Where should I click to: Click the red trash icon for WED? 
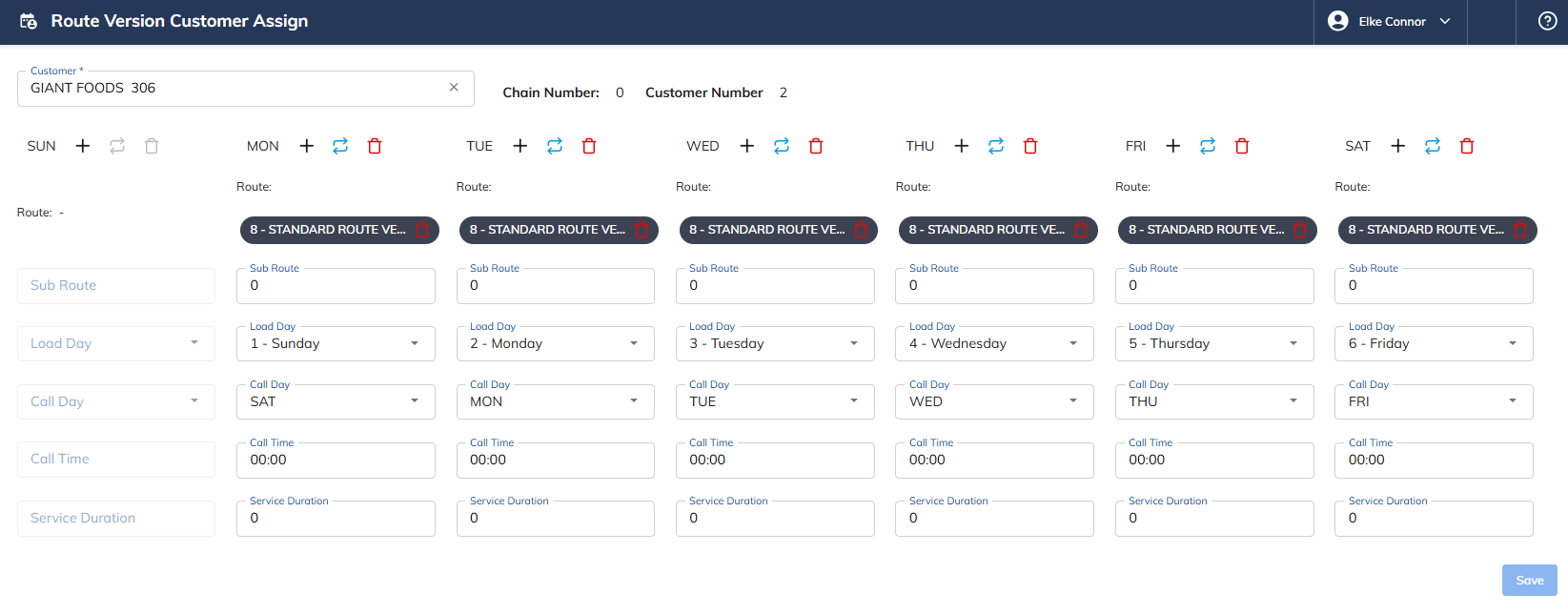point(816,146)
